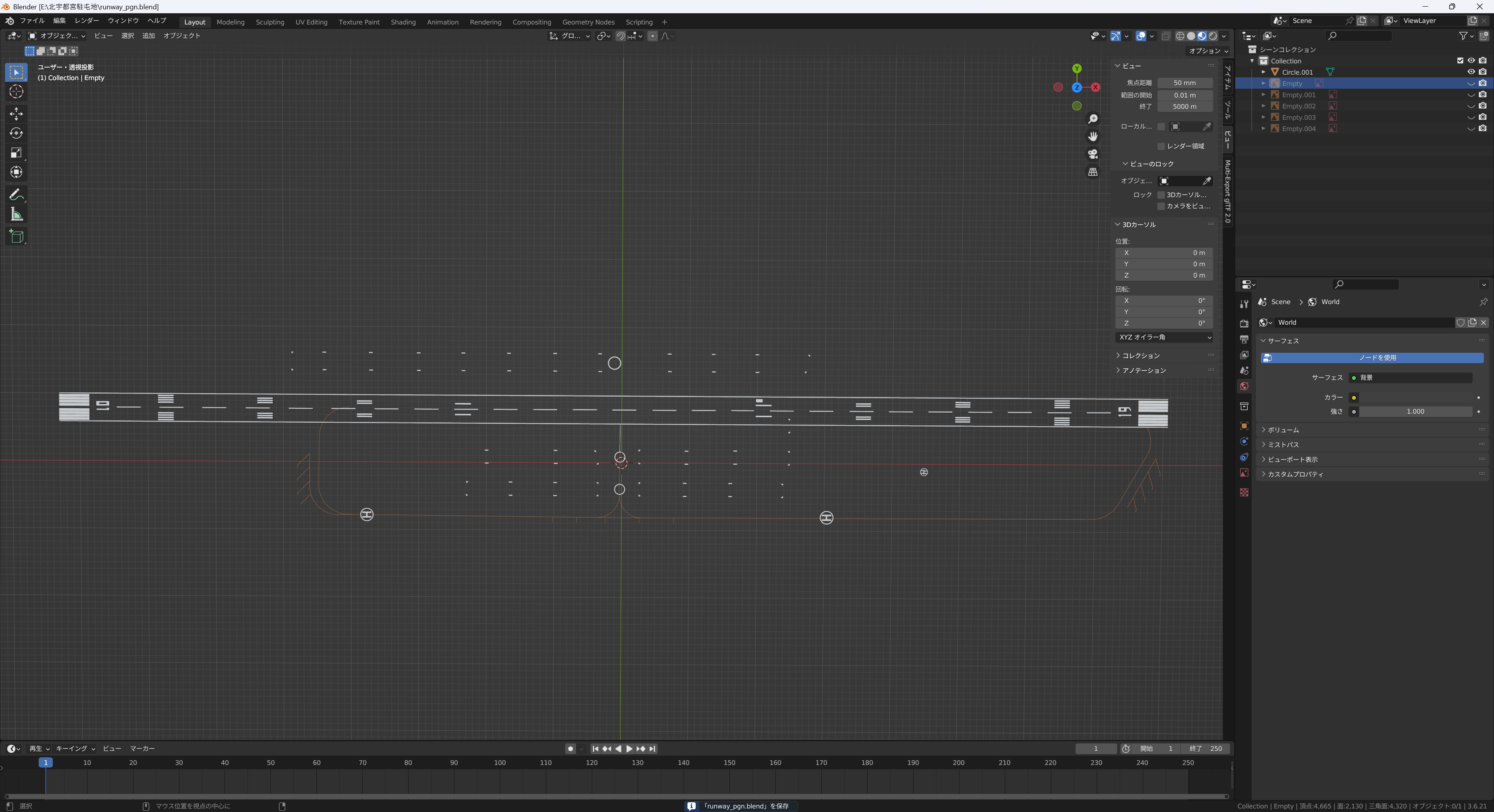Click the Blender logo menu icon

click(x=9, y=21)
